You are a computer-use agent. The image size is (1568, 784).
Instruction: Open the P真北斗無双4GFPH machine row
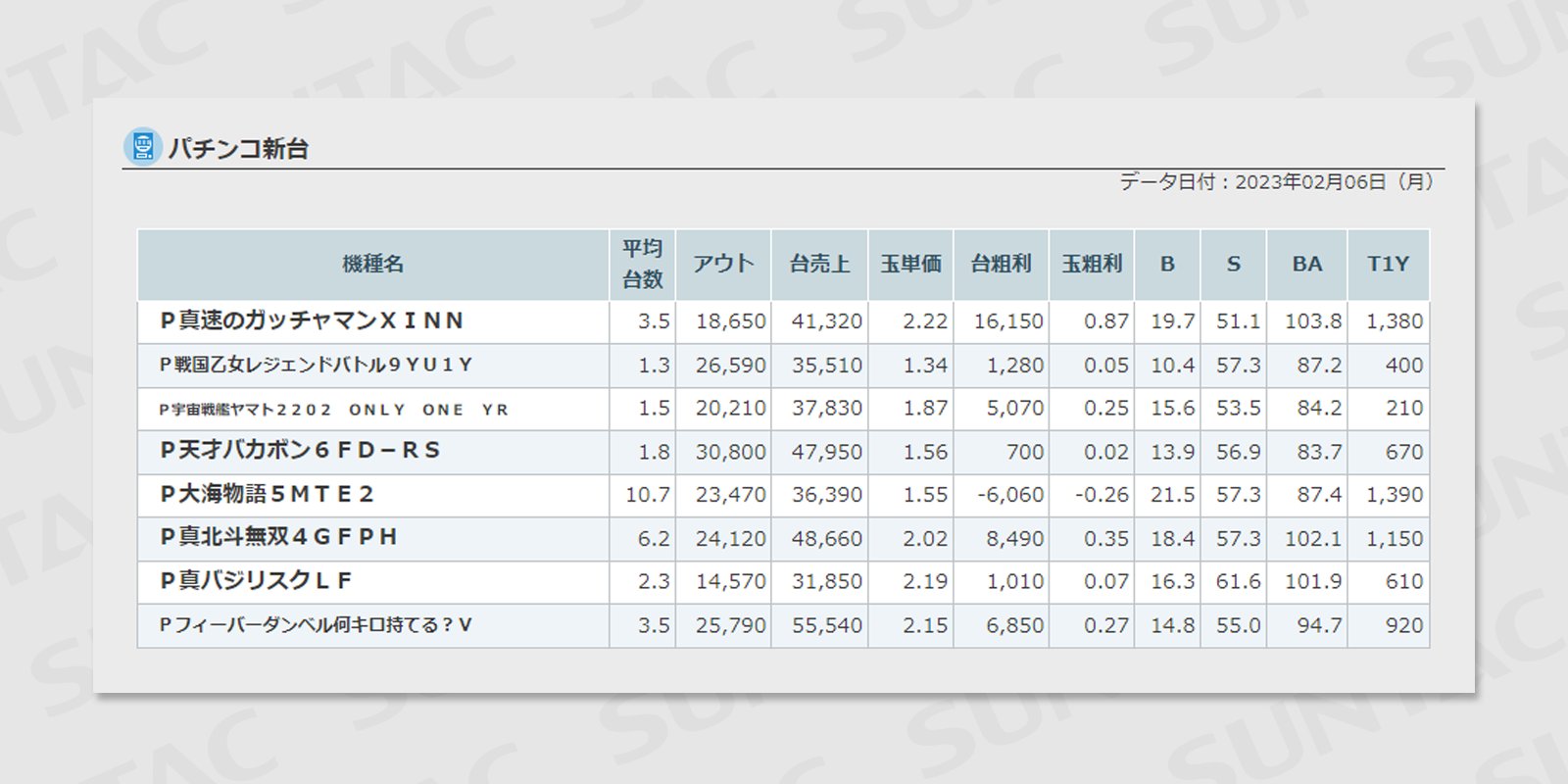pos(783,539)
